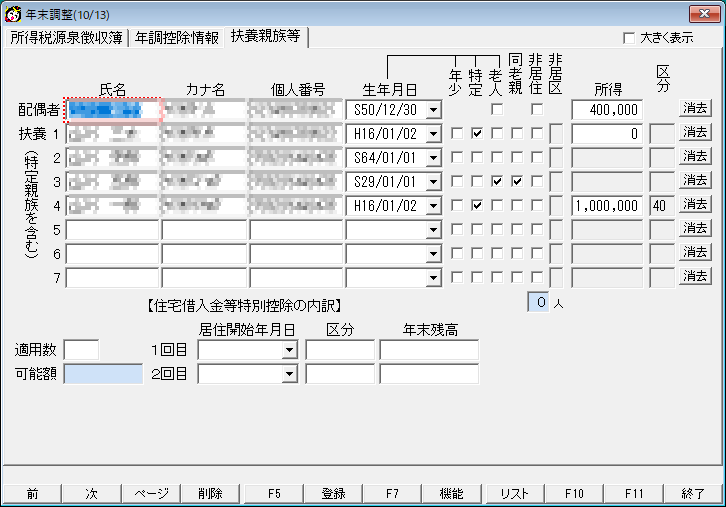Click the app icon in title bar

click(x=14, y=13)
